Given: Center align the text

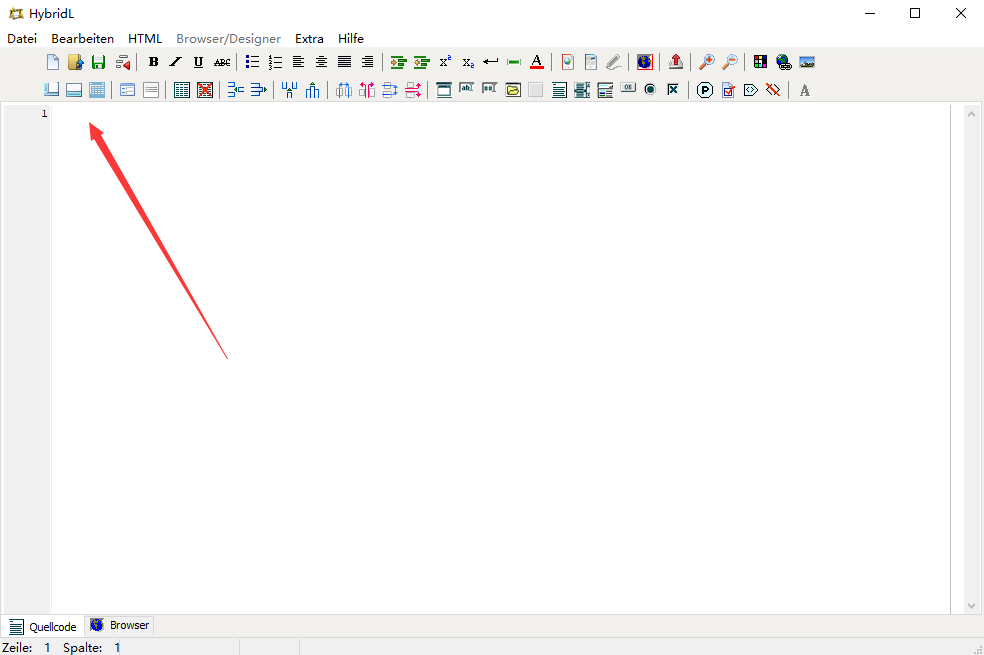Looking at the screenshot, I should click(x=321, y=62).
